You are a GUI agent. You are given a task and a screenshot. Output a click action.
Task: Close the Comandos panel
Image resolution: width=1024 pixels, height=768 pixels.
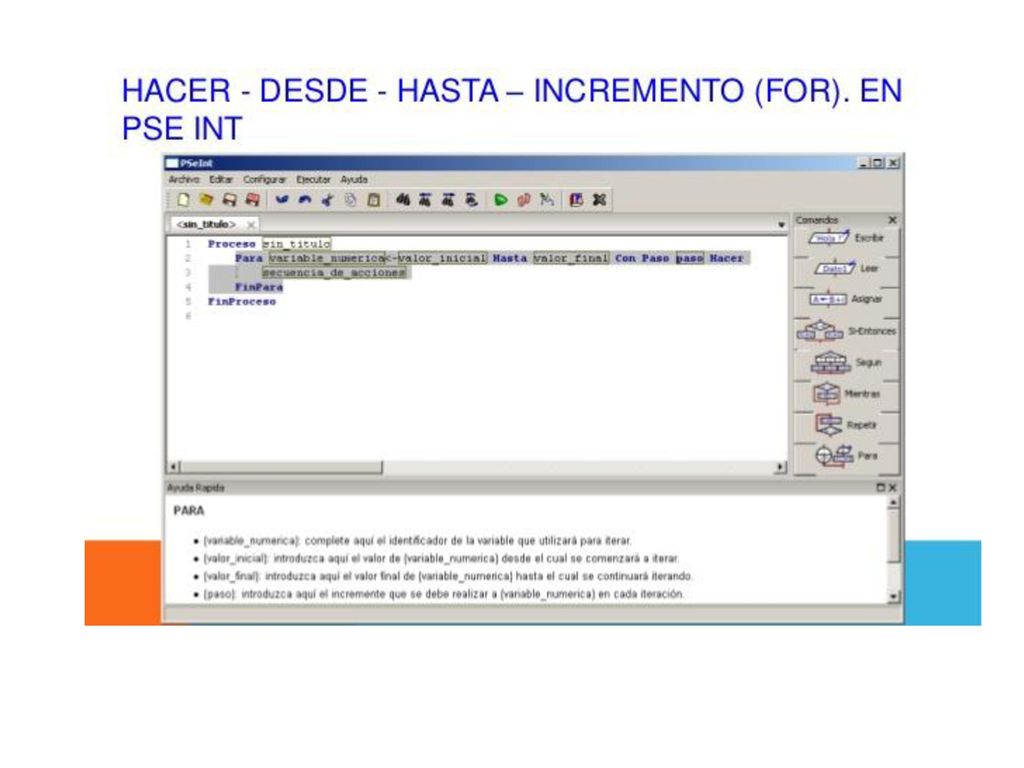892,220
